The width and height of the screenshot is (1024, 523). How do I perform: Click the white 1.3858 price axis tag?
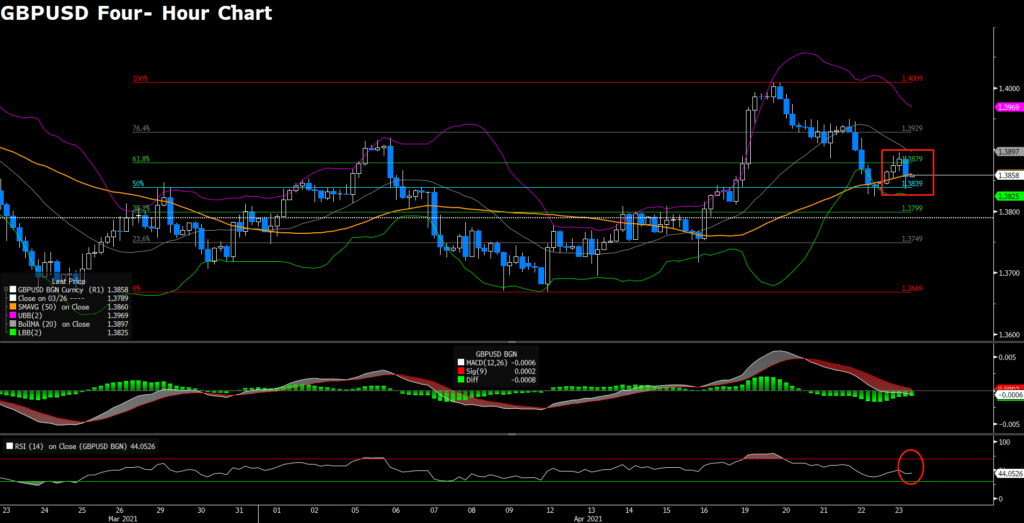pyautogui.click(x=1008, y=175)
